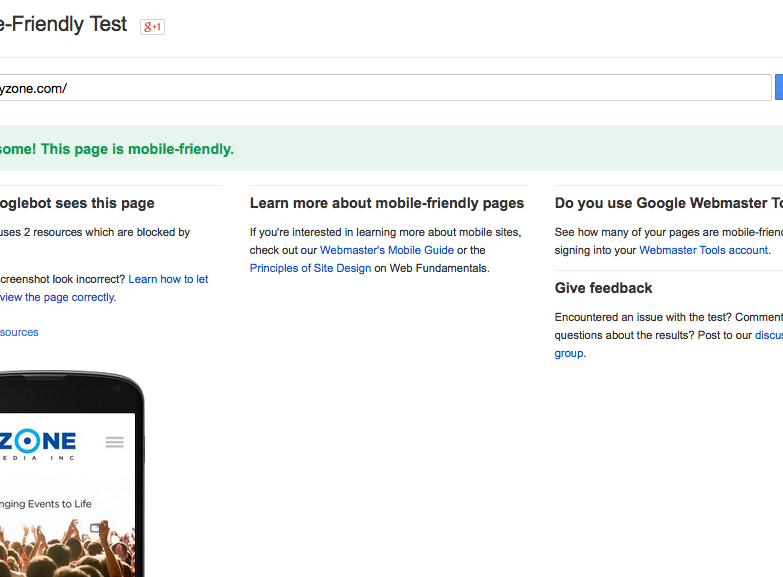Image resolution: width=783 pixels, height=577 pixels.
Task: Click the blue analyze button beside the URL field
Action: tap(779, 87)
